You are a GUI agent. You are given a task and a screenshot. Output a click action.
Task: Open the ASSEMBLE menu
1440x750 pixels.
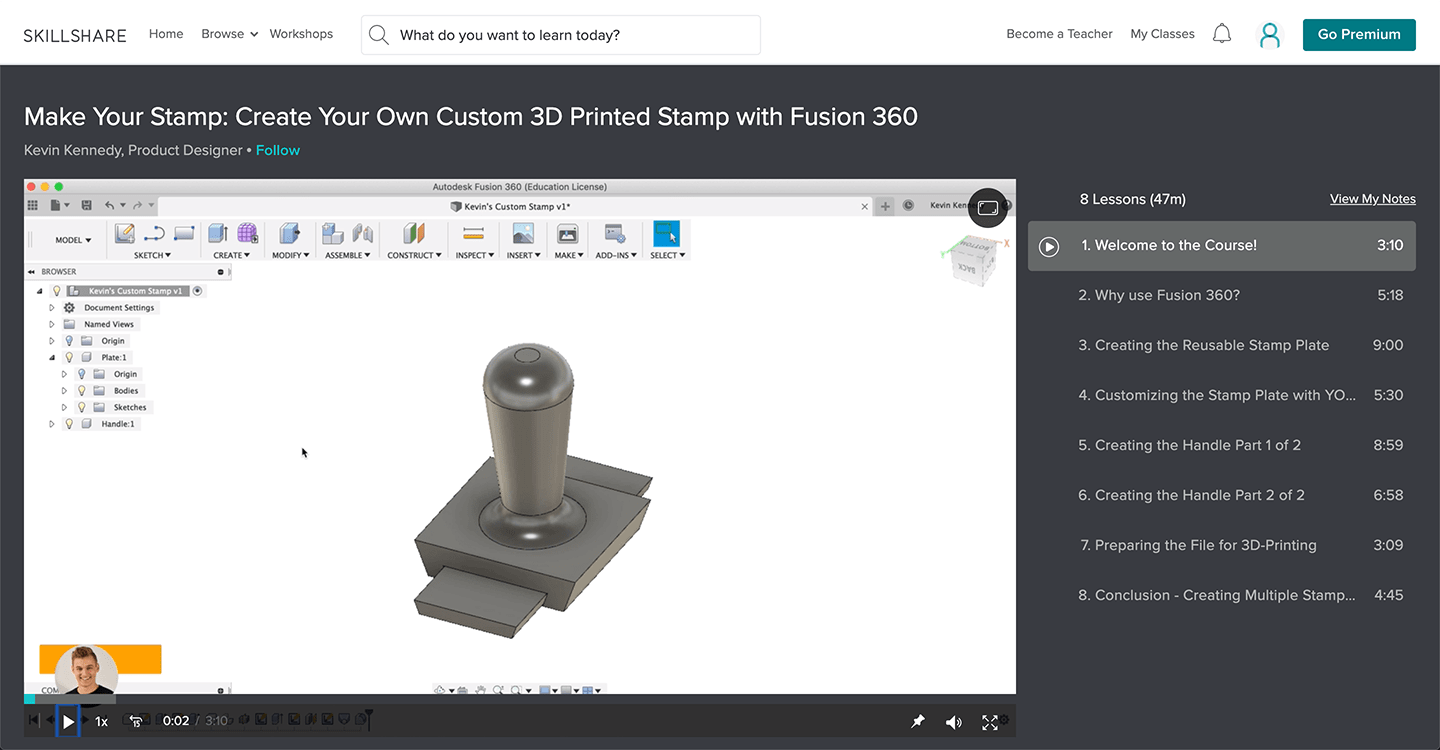coord(347,255)
